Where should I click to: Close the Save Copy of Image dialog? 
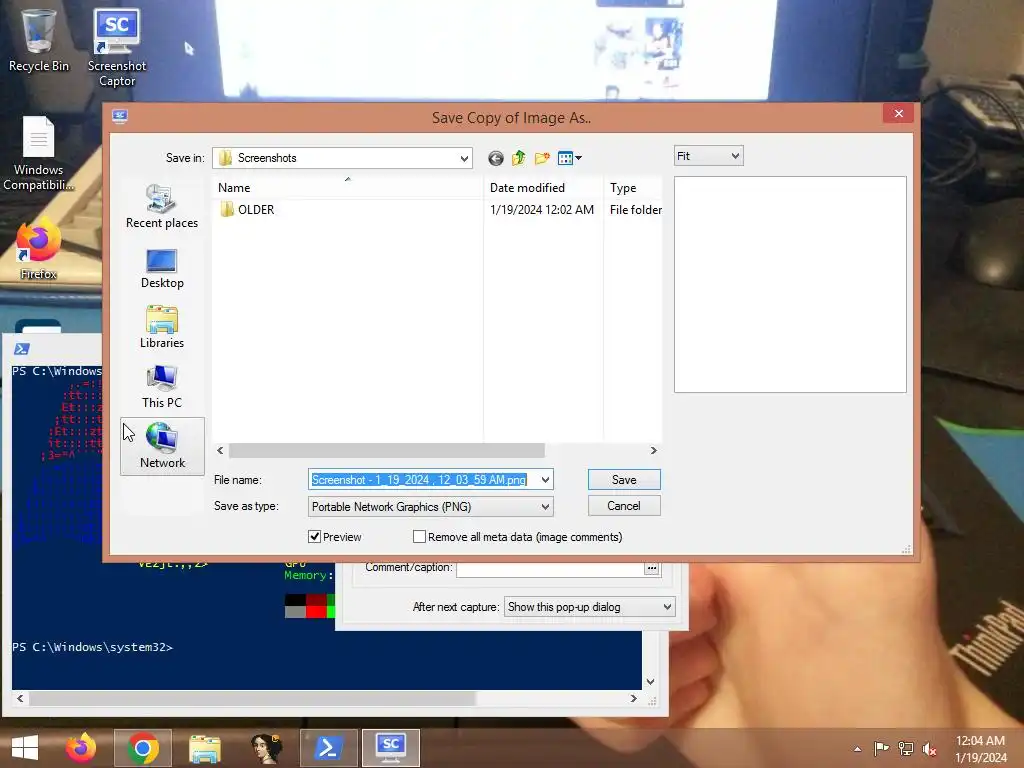tap(899, 113)
